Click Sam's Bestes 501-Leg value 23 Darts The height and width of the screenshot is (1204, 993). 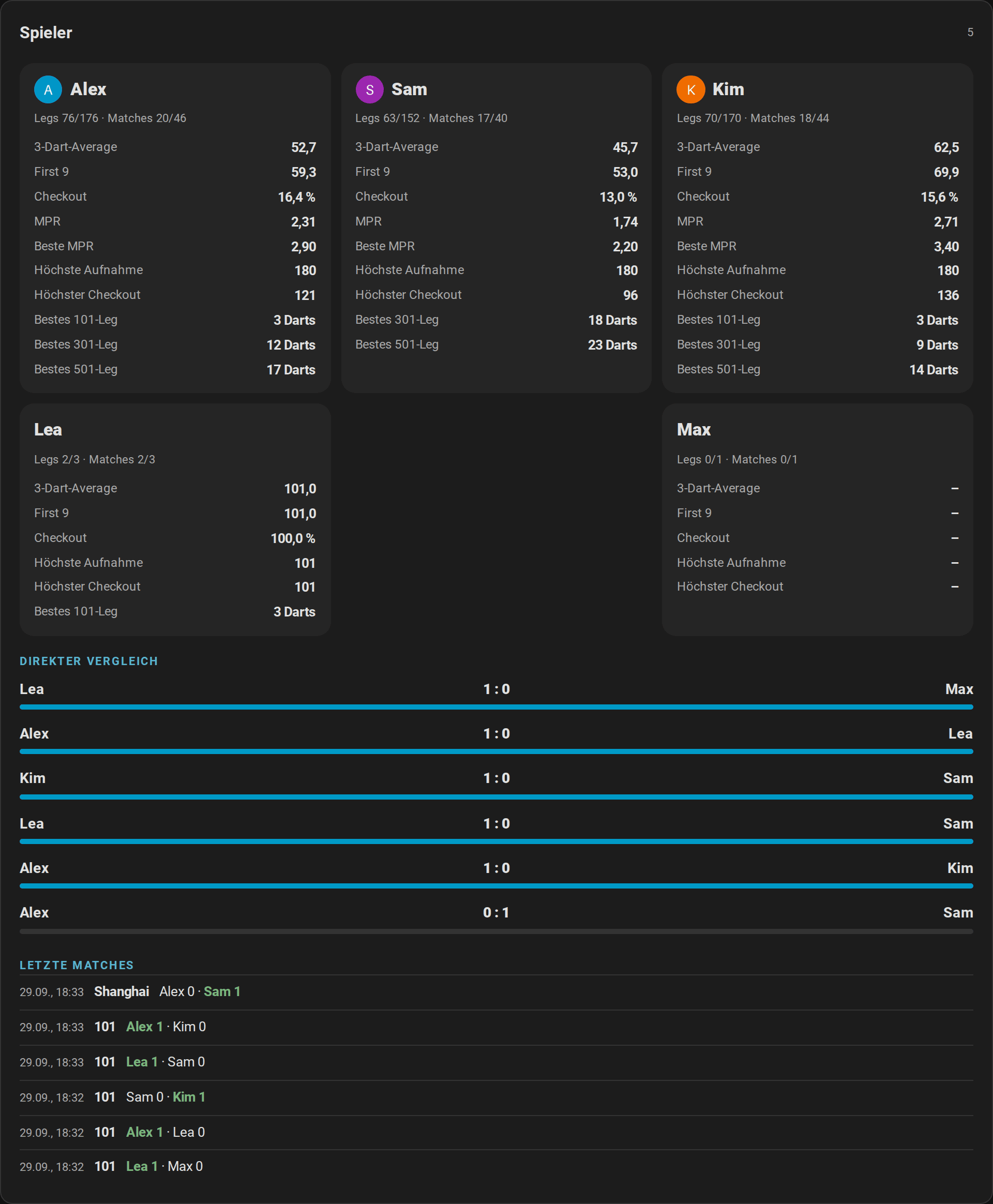pyautogui.click(x=612, y=345)
